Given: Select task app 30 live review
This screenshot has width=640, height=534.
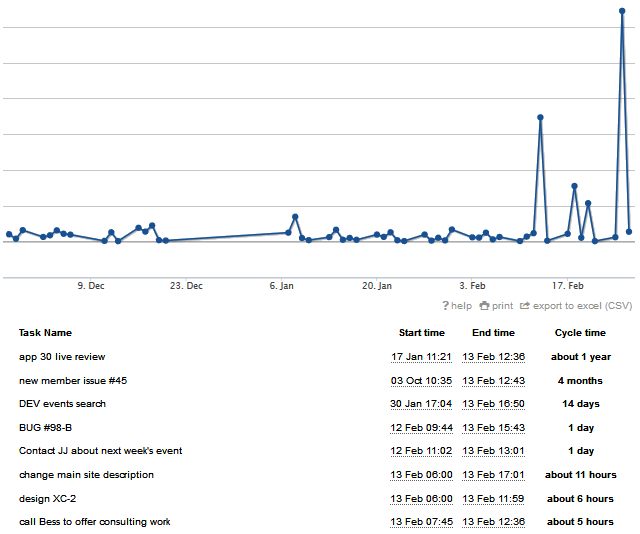Looking at the screenshot, I should point(62,357).
